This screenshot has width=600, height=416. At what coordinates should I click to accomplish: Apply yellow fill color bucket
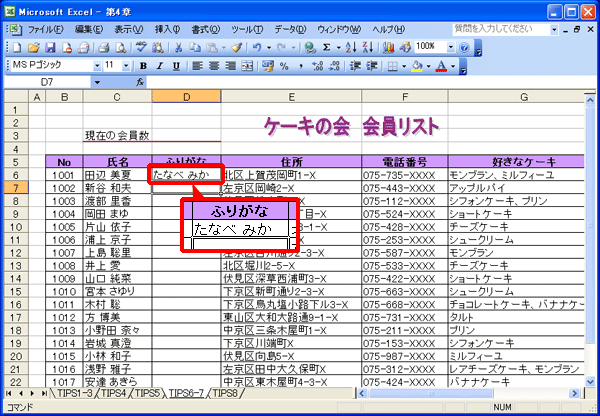coord(417,66)
